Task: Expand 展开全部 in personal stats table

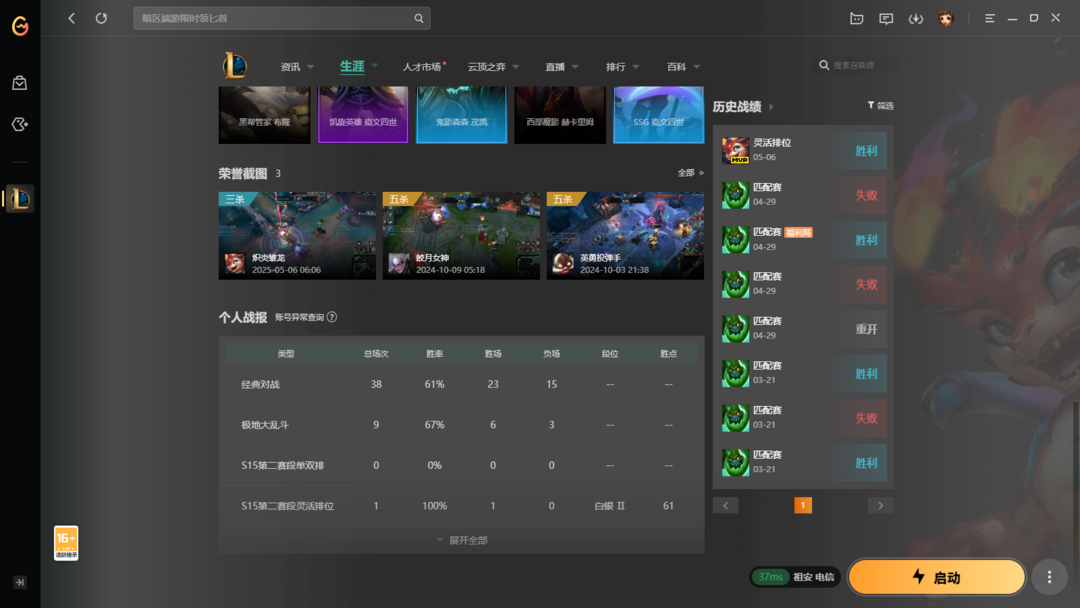Action: point(462,541)
